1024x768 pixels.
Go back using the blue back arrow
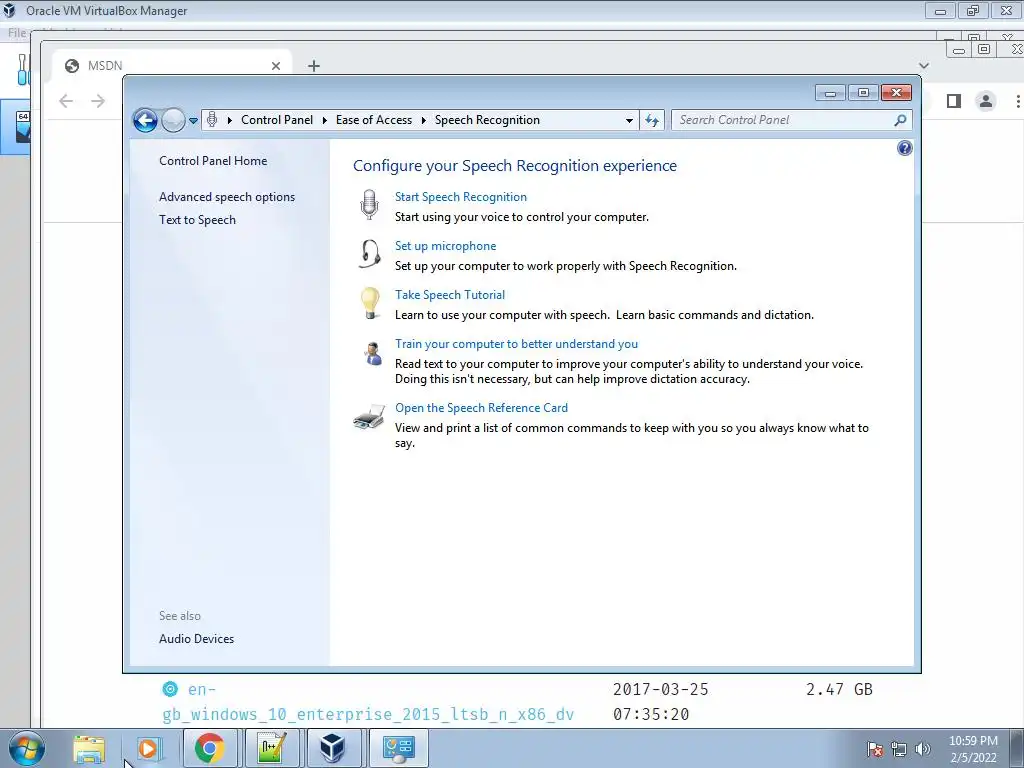pos(145,120)
